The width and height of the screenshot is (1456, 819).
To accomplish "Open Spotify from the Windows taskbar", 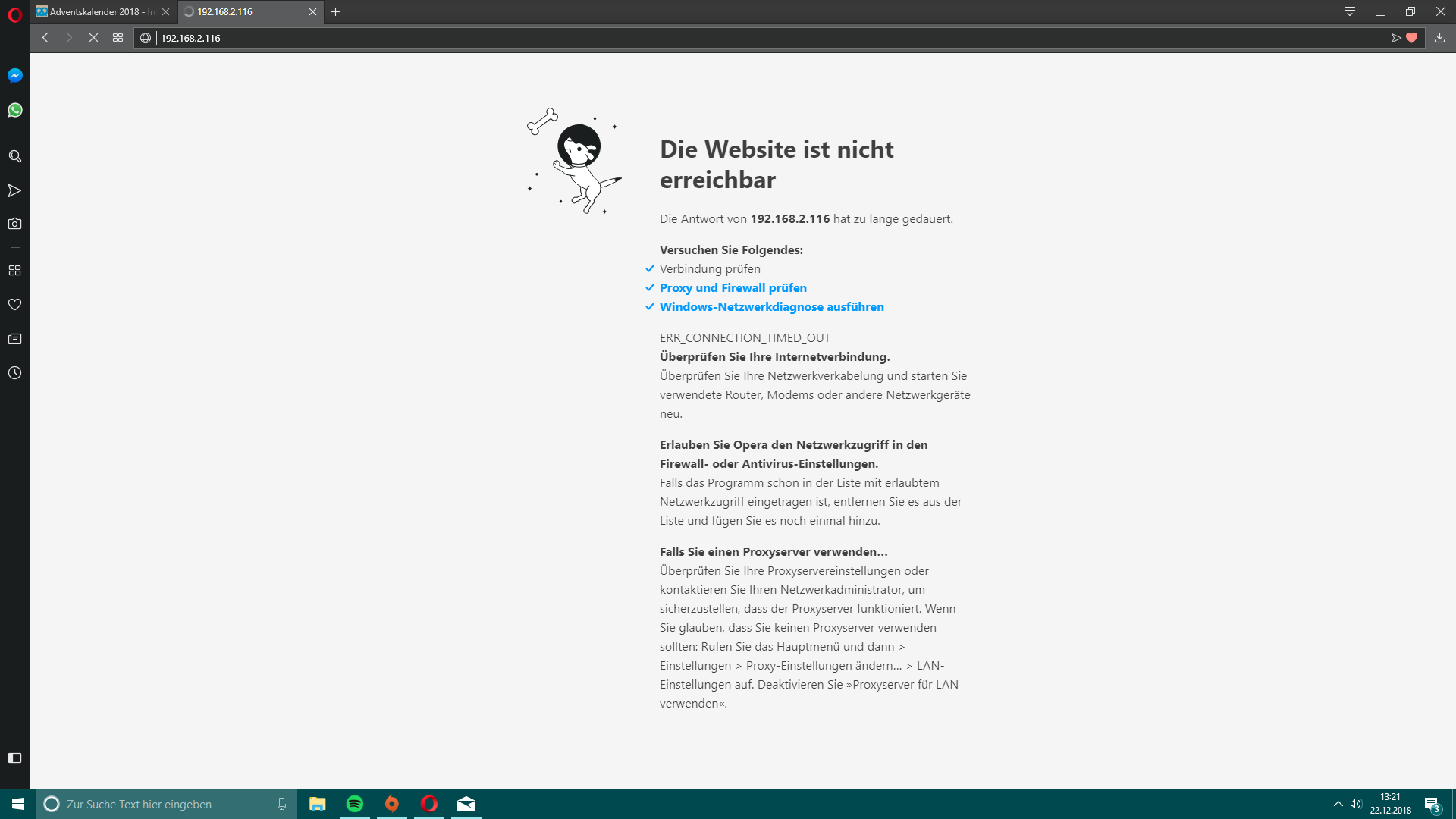I will coord(354,804).
